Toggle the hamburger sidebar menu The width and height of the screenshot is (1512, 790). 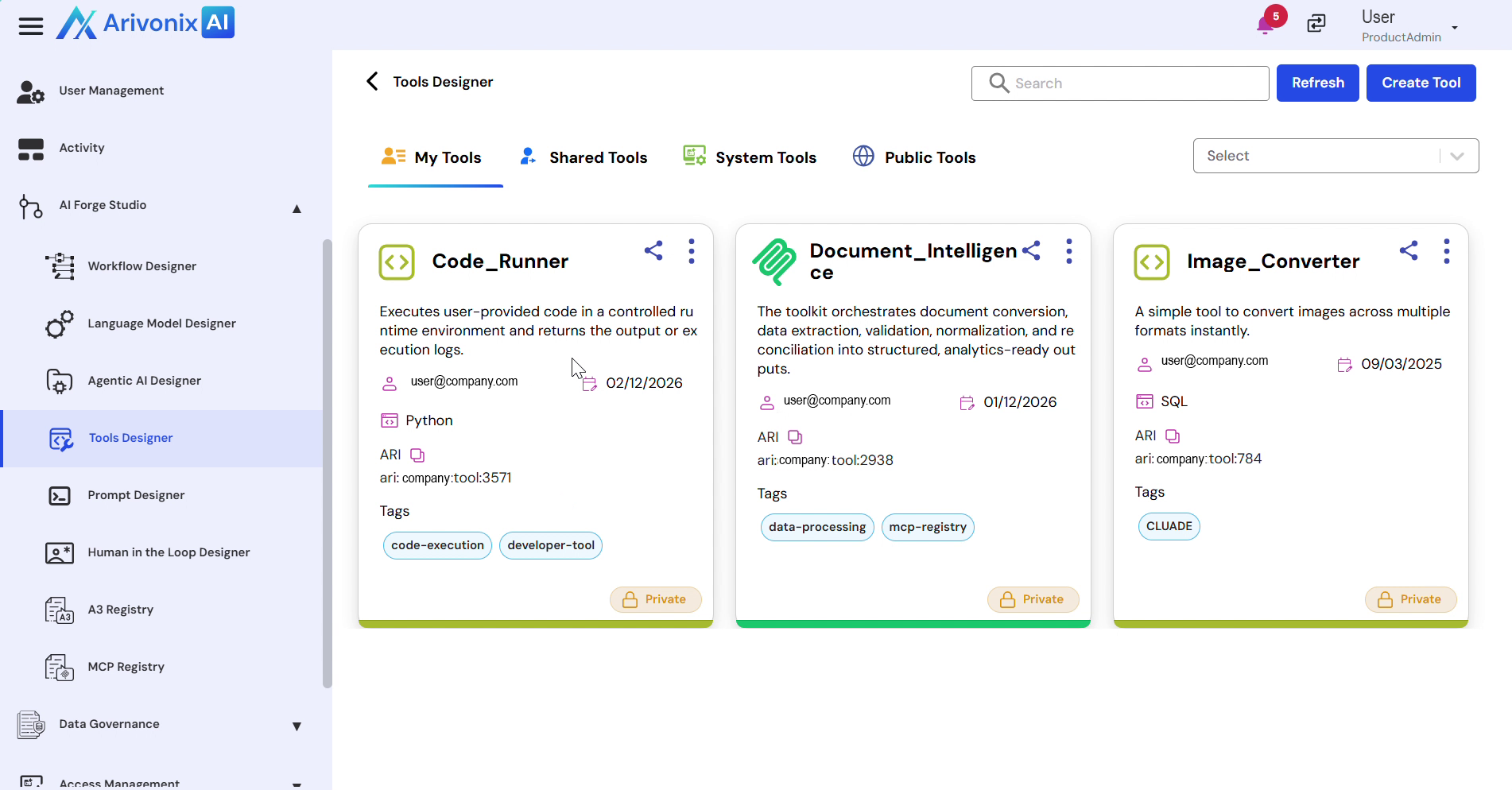(31, 26)
